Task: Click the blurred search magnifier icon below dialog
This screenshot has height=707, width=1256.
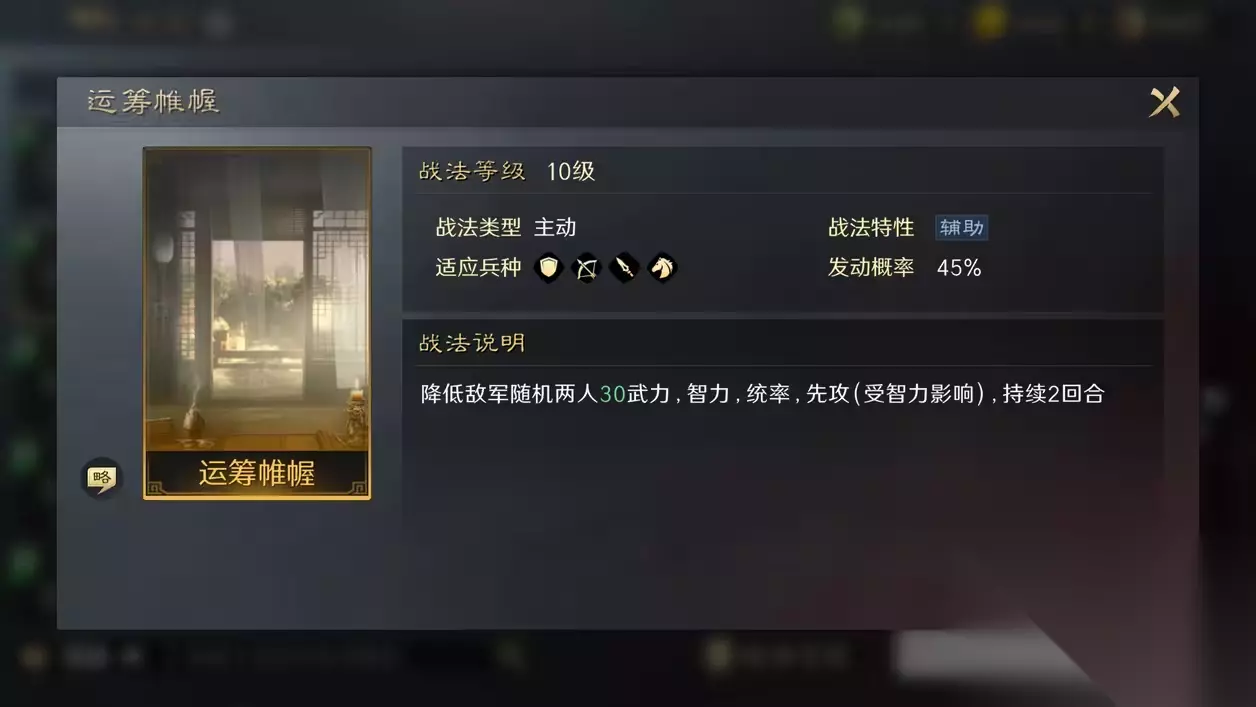Action: 511,656
